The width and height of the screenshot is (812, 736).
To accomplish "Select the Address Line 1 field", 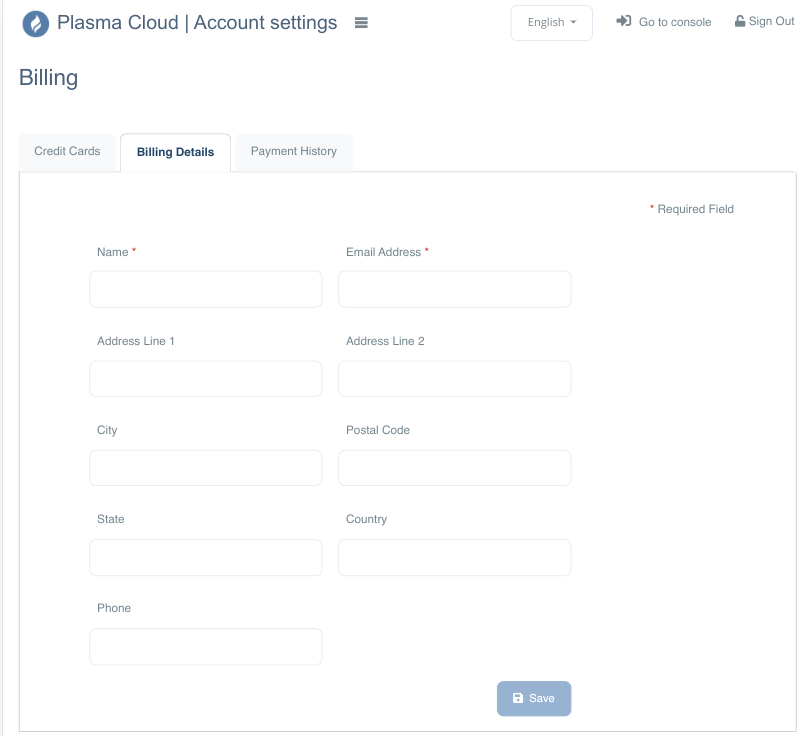I will [206, 379].
